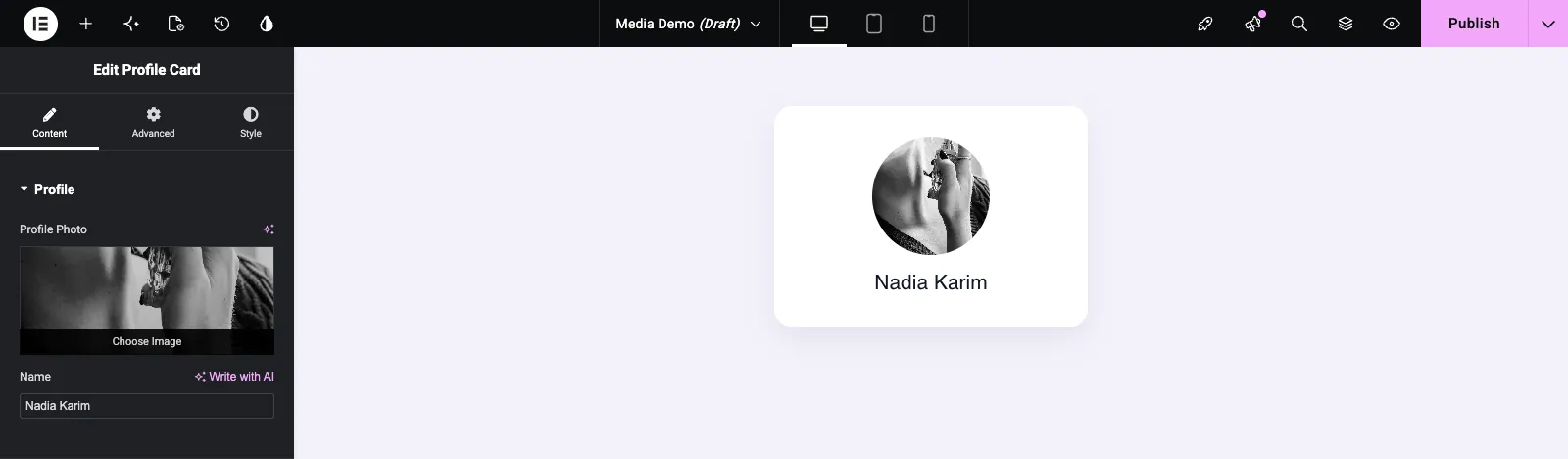The height and width of the screenshot is (459, 1568).
Task: Select the Style tab
Action: click(251, 123)
